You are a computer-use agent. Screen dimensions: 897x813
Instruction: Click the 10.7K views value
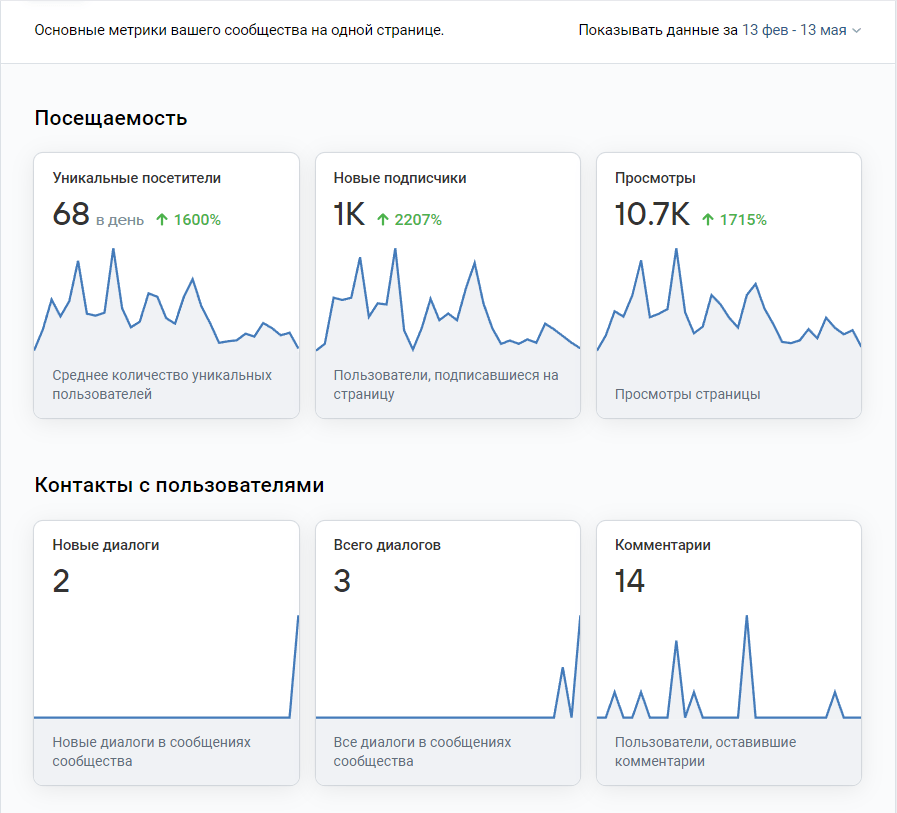(x=652, y=215)
